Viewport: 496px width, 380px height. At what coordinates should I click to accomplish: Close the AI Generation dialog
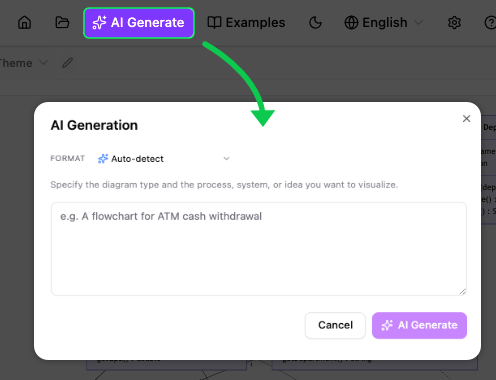point(466,119)
